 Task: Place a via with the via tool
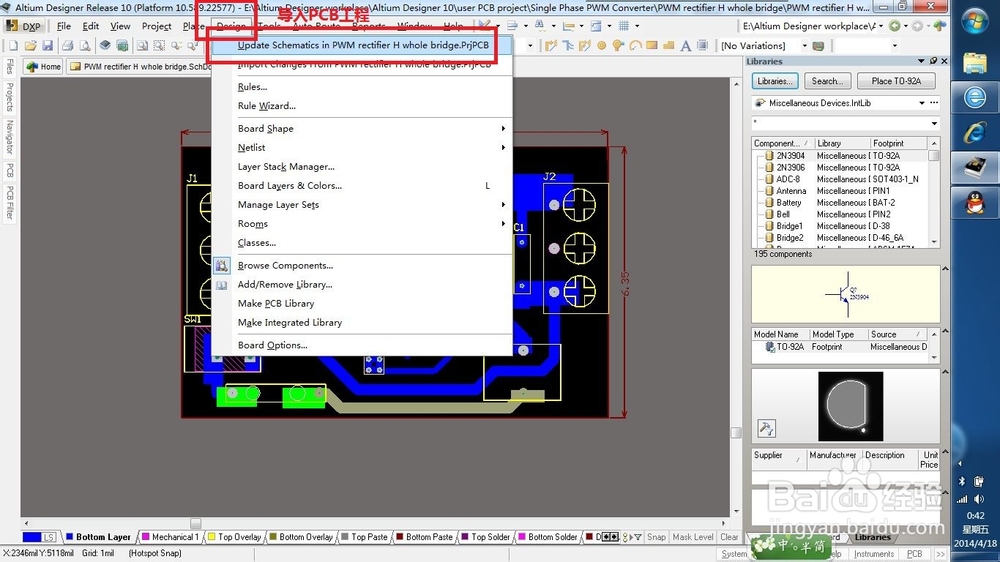click(x=618, y=46)
